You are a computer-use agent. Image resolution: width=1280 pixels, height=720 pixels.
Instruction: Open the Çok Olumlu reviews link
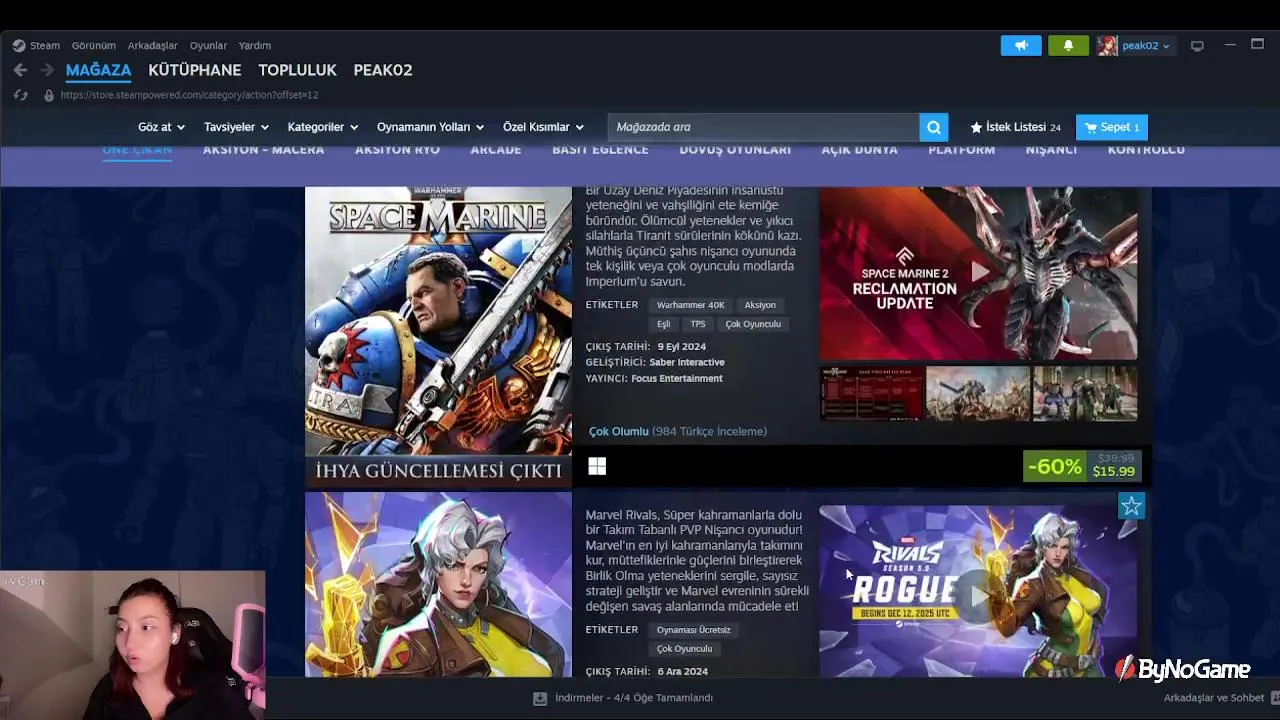(x=619, y=431)
